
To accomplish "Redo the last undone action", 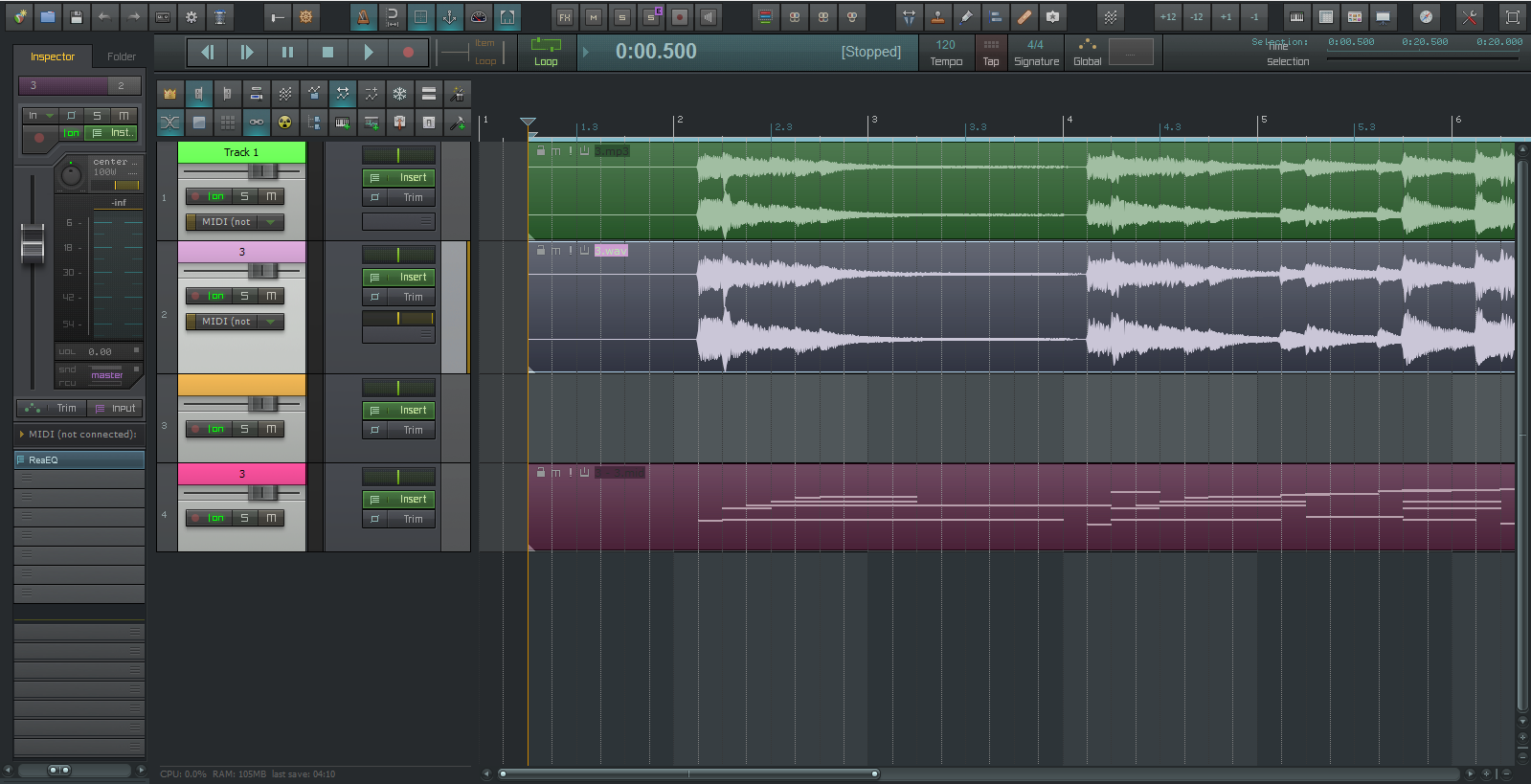I will coord(133,16).
